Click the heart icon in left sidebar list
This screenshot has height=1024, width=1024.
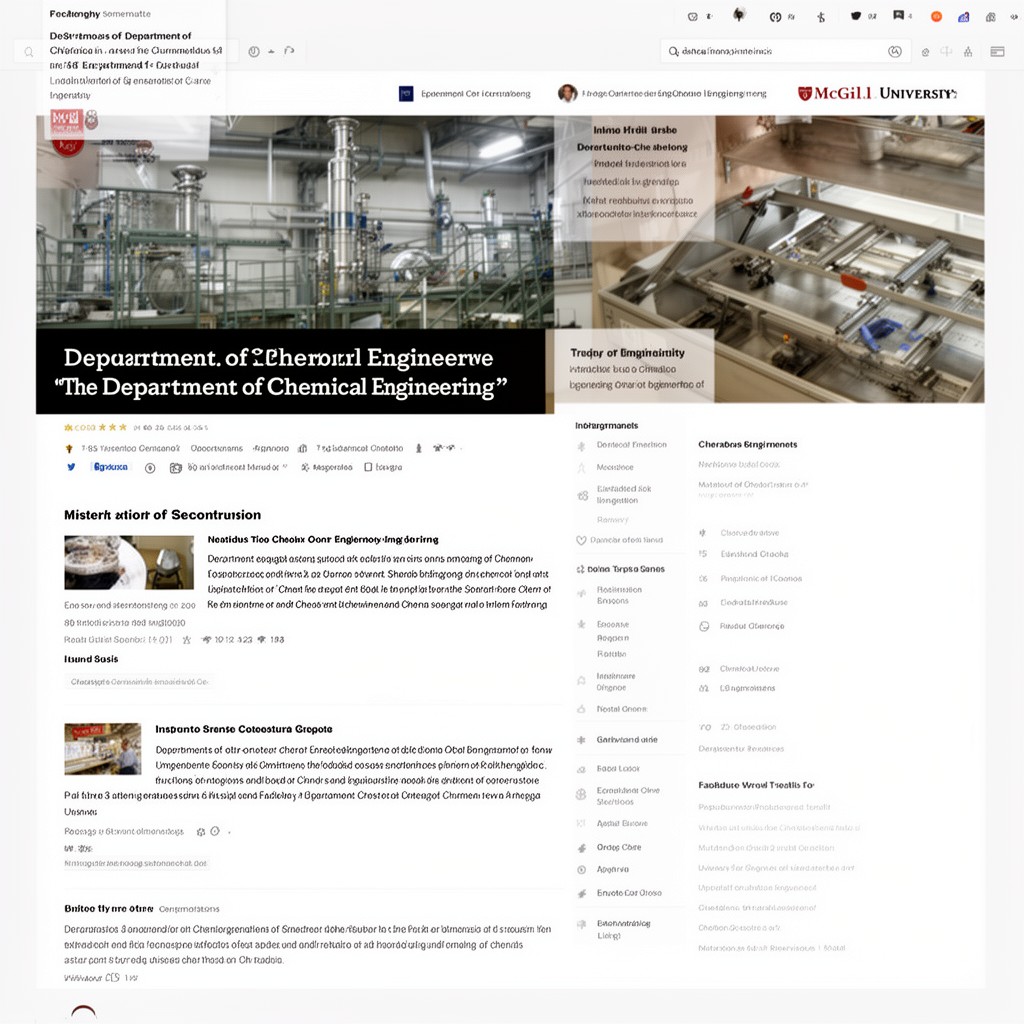581,540
